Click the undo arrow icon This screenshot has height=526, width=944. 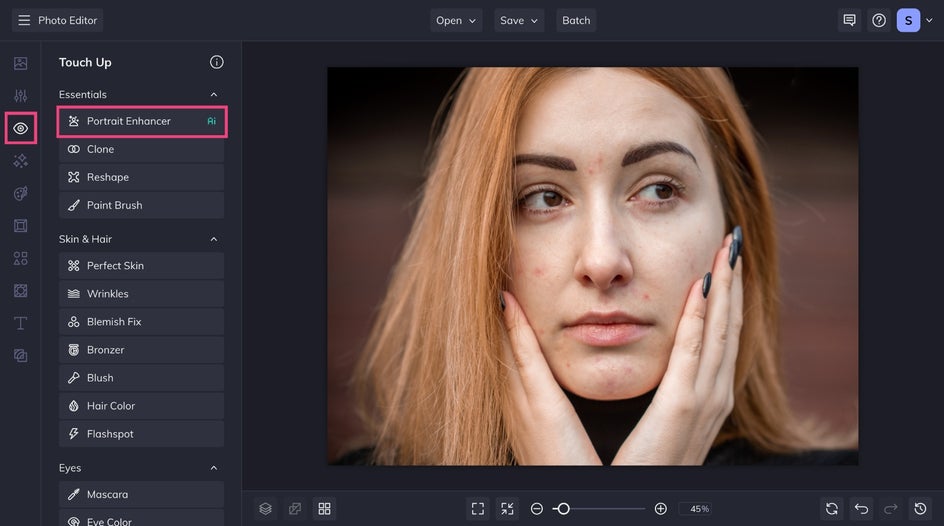[x=861, y=509]
